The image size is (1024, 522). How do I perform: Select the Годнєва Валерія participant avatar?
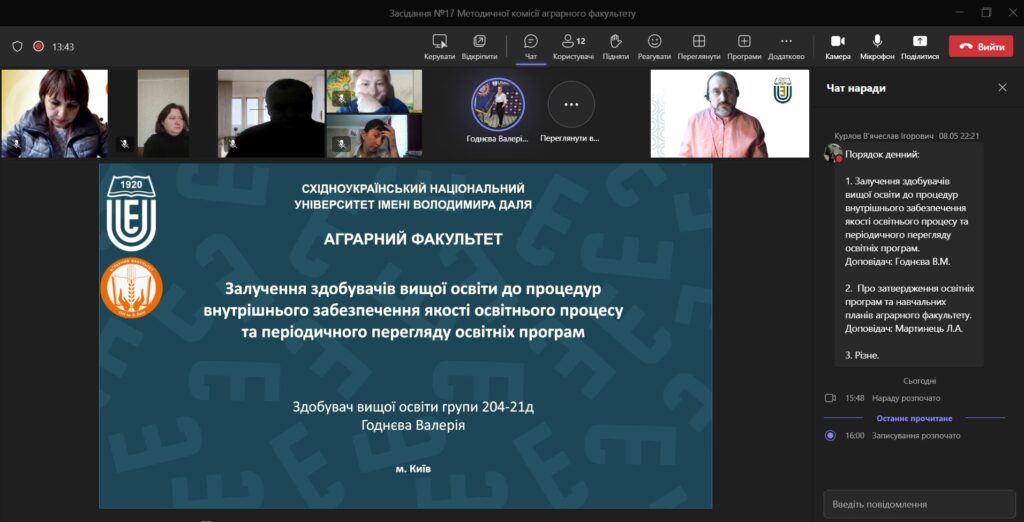[x=498, y=103]
